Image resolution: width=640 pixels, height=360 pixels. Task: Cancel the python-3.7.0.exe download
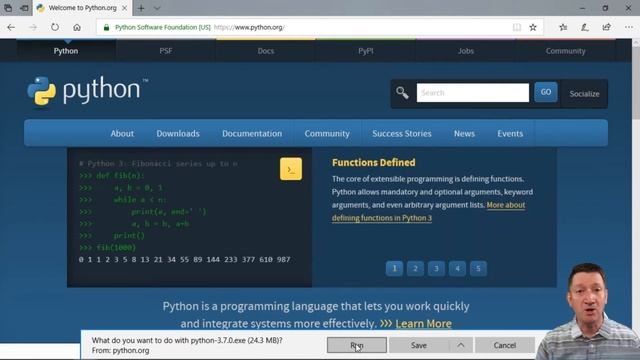pos(505,345)
